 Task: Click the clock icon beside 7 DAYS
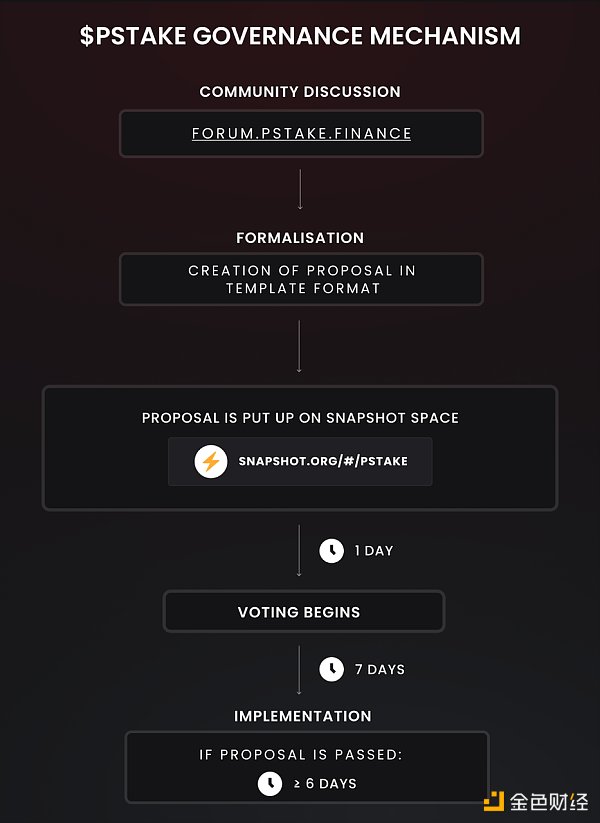[x=331, y=669]
